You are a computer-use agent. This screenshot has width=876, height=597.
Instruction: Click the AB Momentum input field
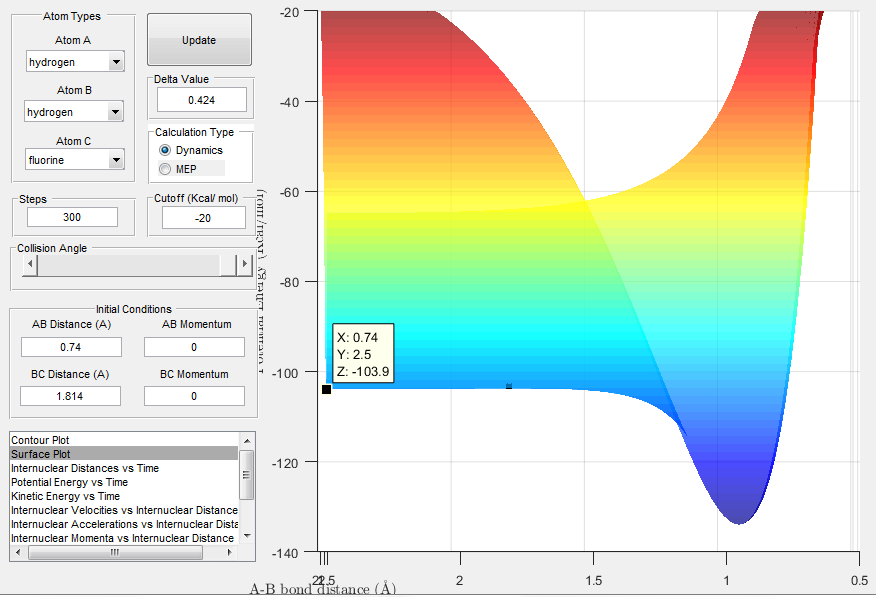194,347
